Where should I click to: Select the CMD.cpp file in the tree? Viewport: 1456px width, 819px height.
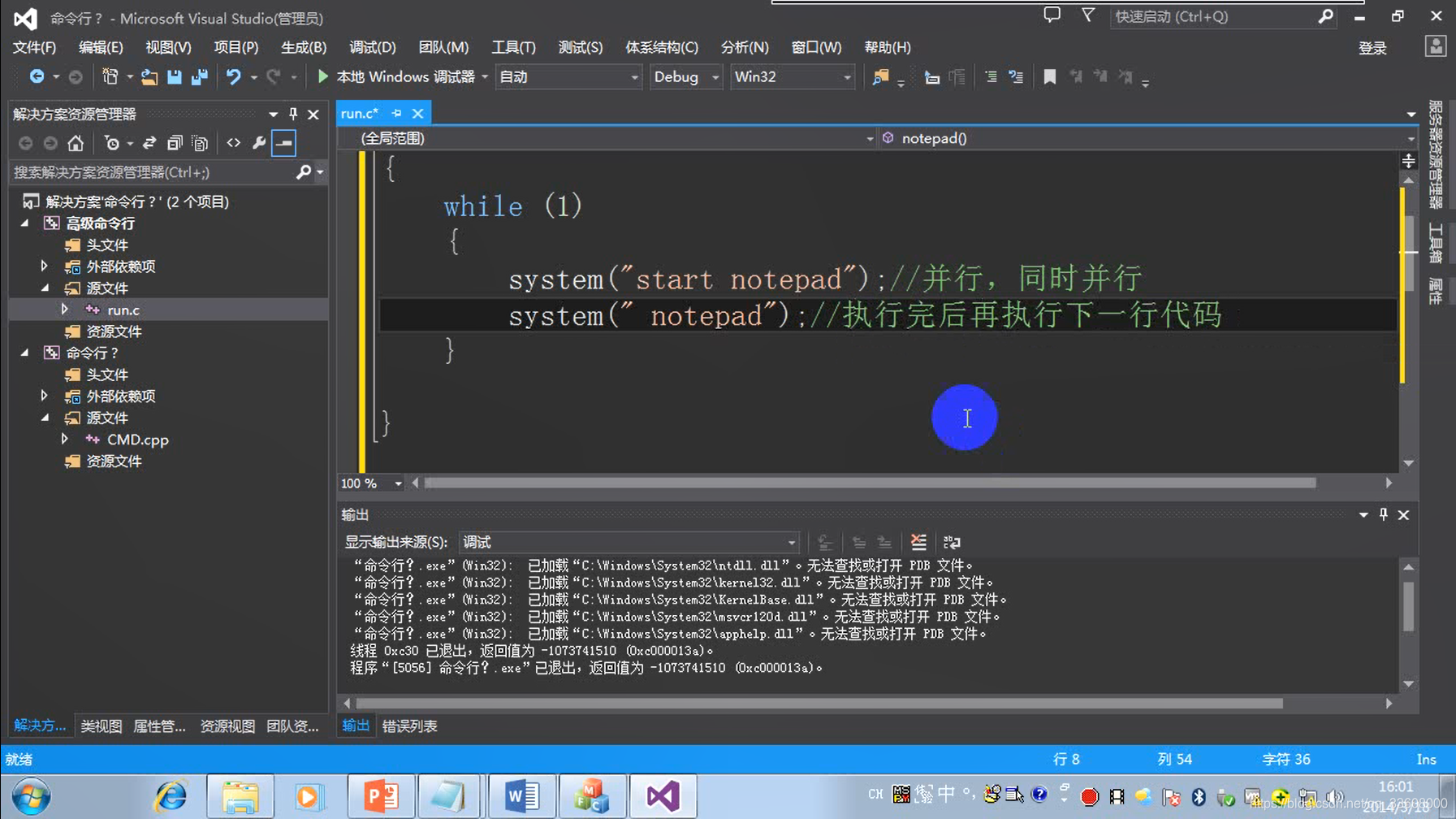138,440
